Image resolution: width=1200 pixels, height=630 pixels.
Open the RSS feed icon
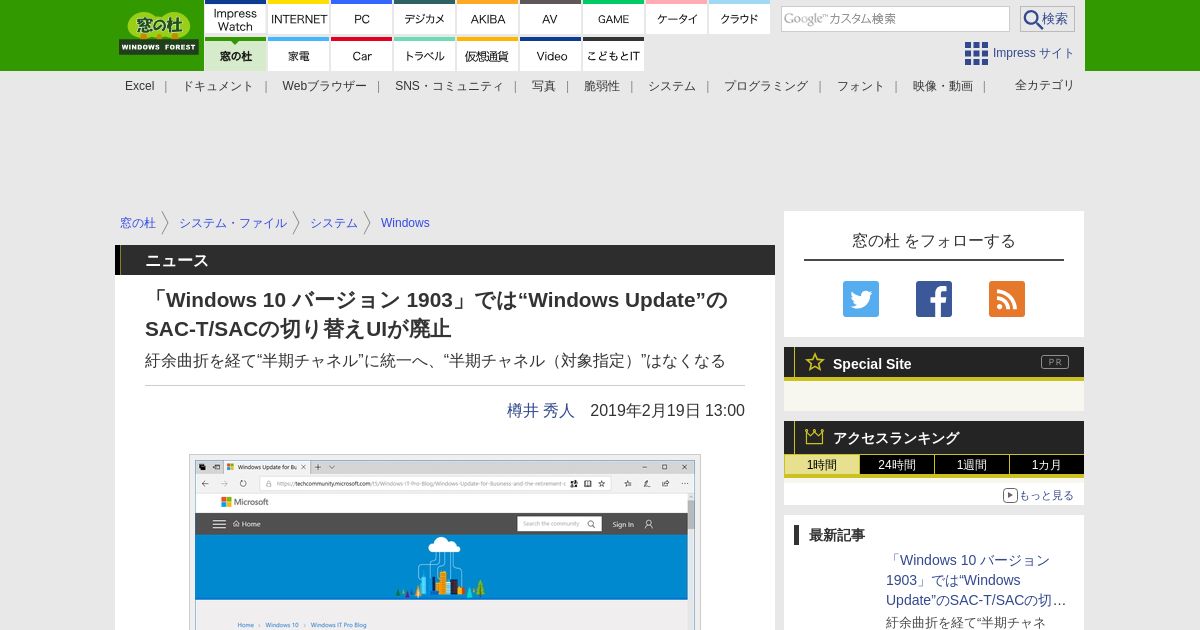point(1007,299)
